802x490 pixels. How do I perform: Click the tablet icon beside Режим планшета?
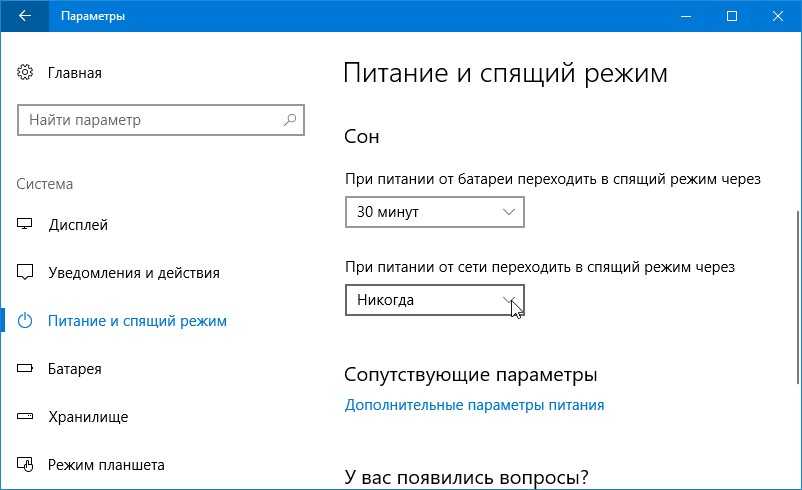(x=25, y=464)
